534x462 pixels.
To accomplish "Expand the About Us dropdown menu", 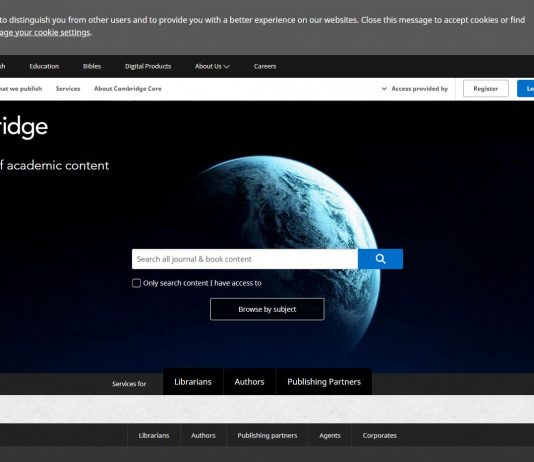I will pos(212,66).
